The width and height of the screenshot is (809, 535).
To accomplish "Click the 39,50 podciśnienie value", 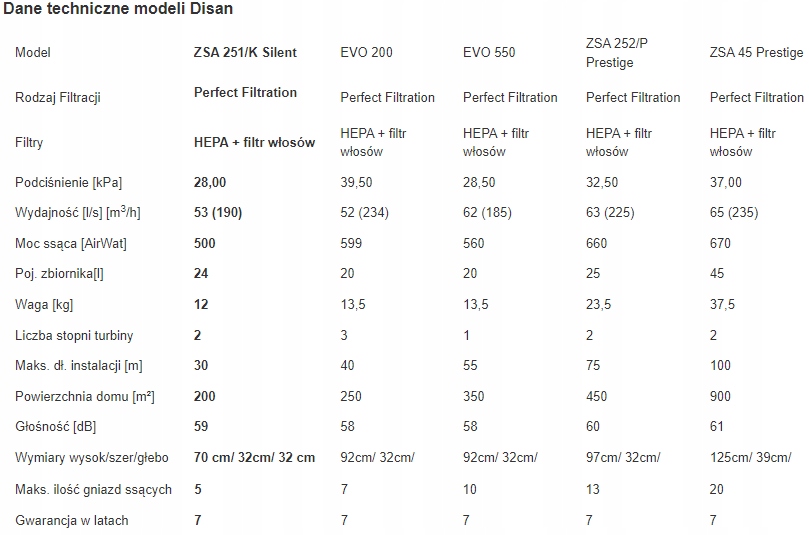I will tap(357, 182).
